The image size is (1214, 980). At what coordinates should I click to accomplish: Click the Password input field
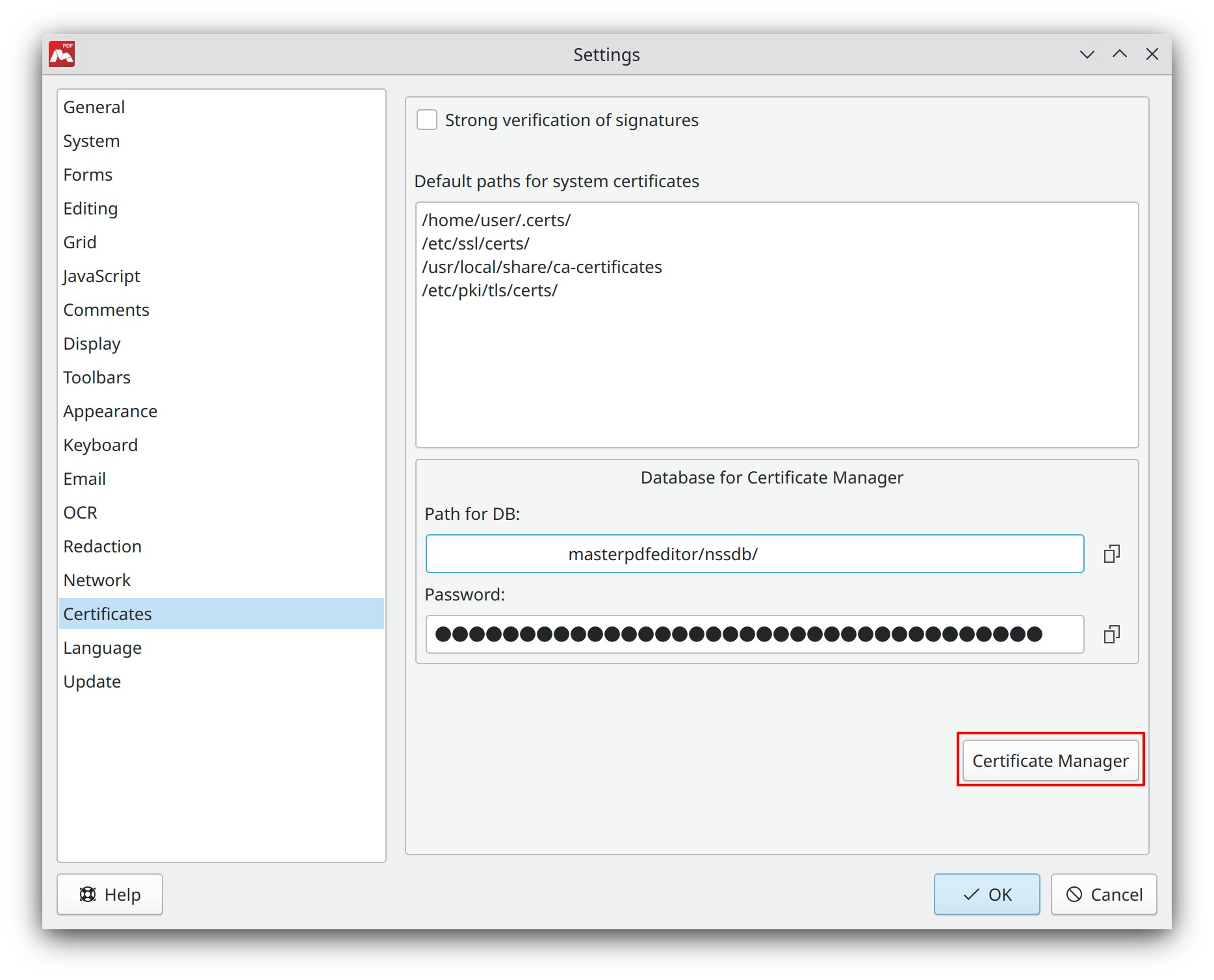pyautogui.click(x=755, y=634)
